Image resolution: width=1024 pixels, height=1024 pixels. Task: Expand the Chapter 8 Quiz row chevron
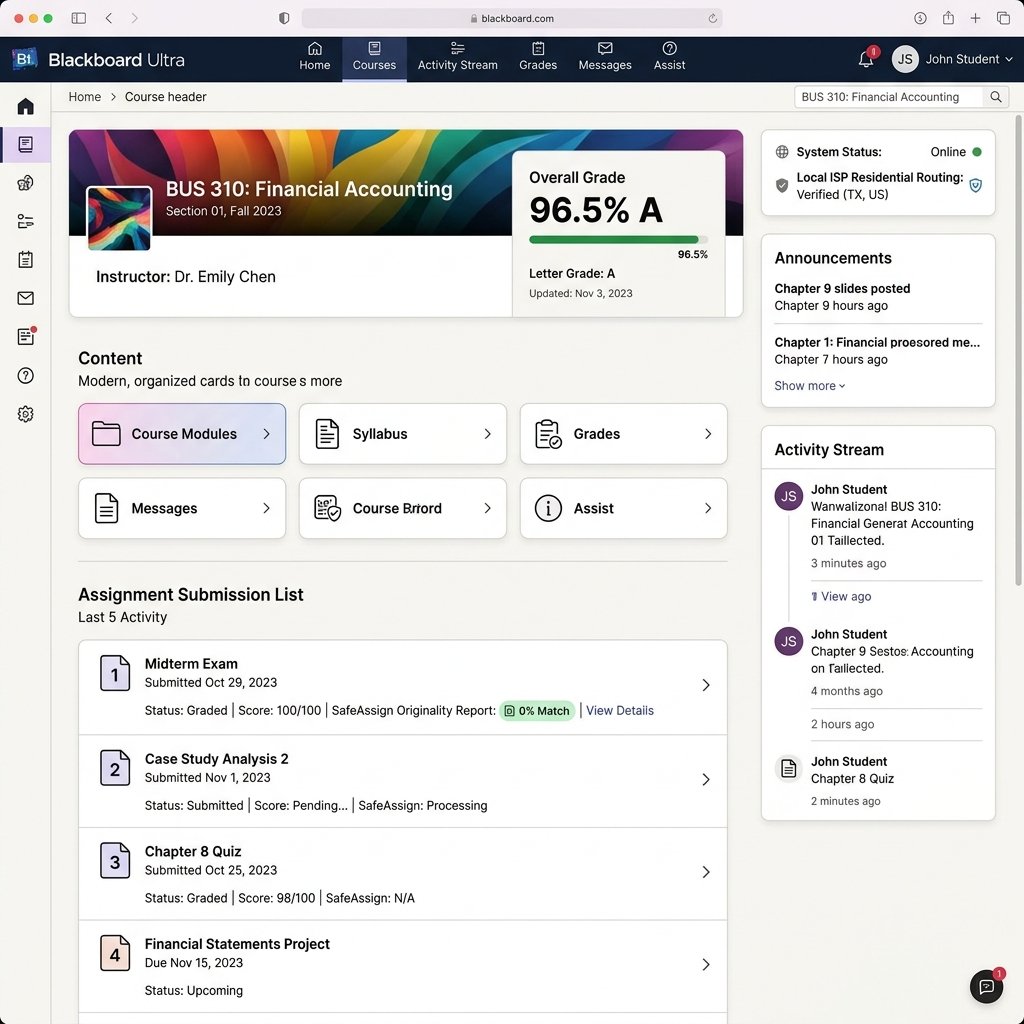pyautogui.click(x=706, y=872)
